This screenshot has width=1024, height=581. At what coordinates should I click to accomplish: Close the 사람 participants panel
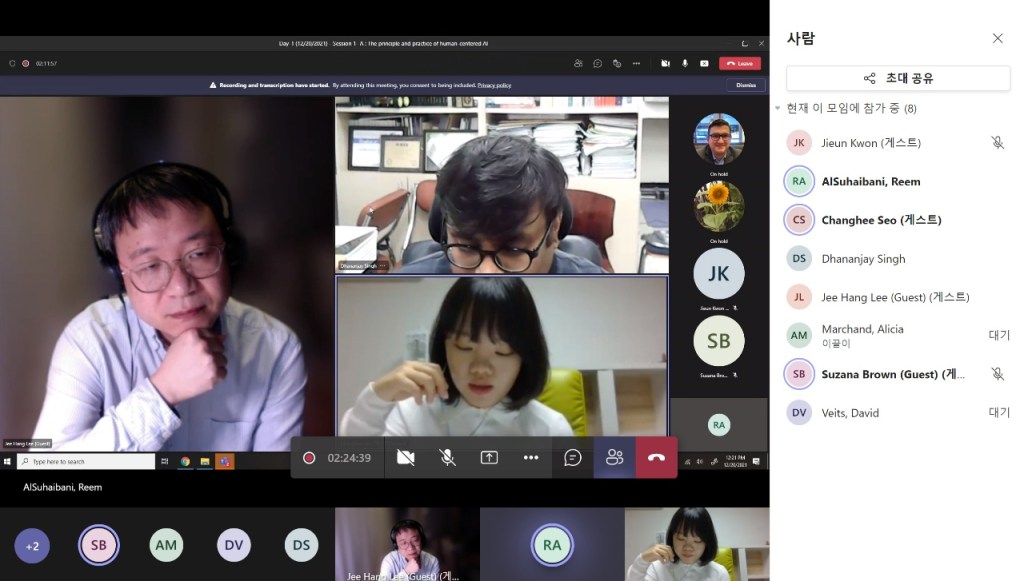pos(997,38)
